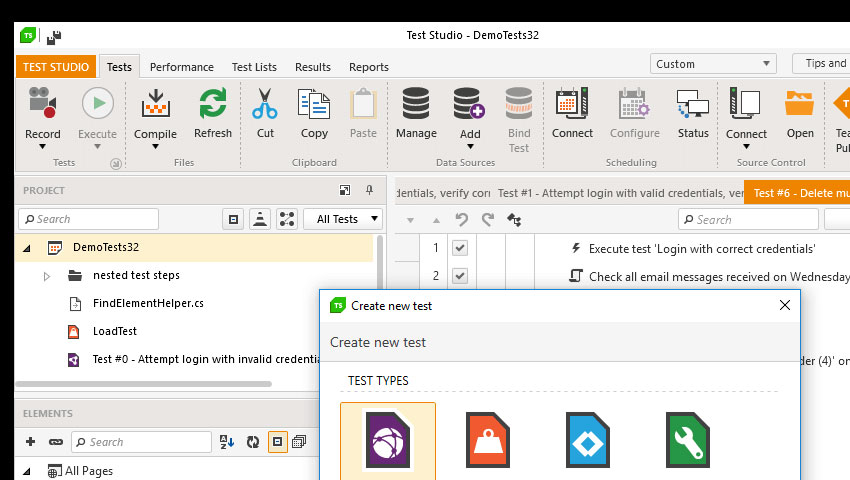
Task: Click the Project panel search field
Action: pos(89,219)
